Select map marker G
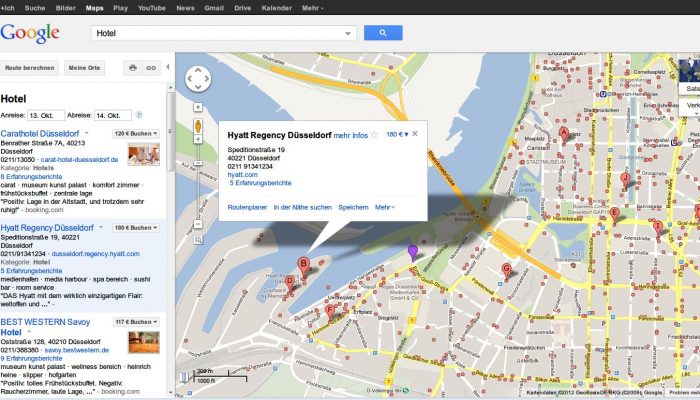The image size is (700, 400). point(506,271)
